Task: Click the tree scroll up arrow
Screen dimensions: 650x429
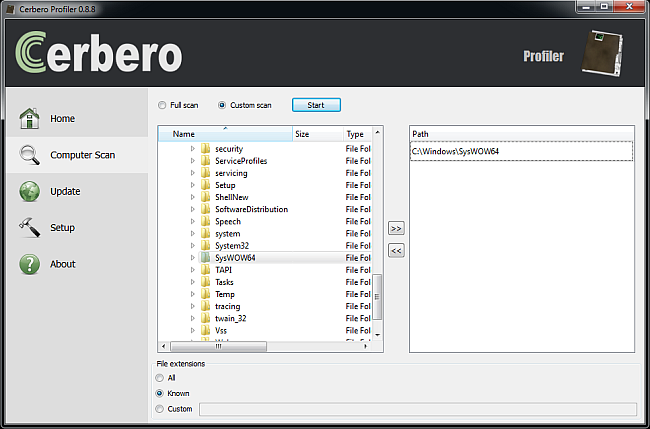Action: pyautogui.click(x=377, y=132)
